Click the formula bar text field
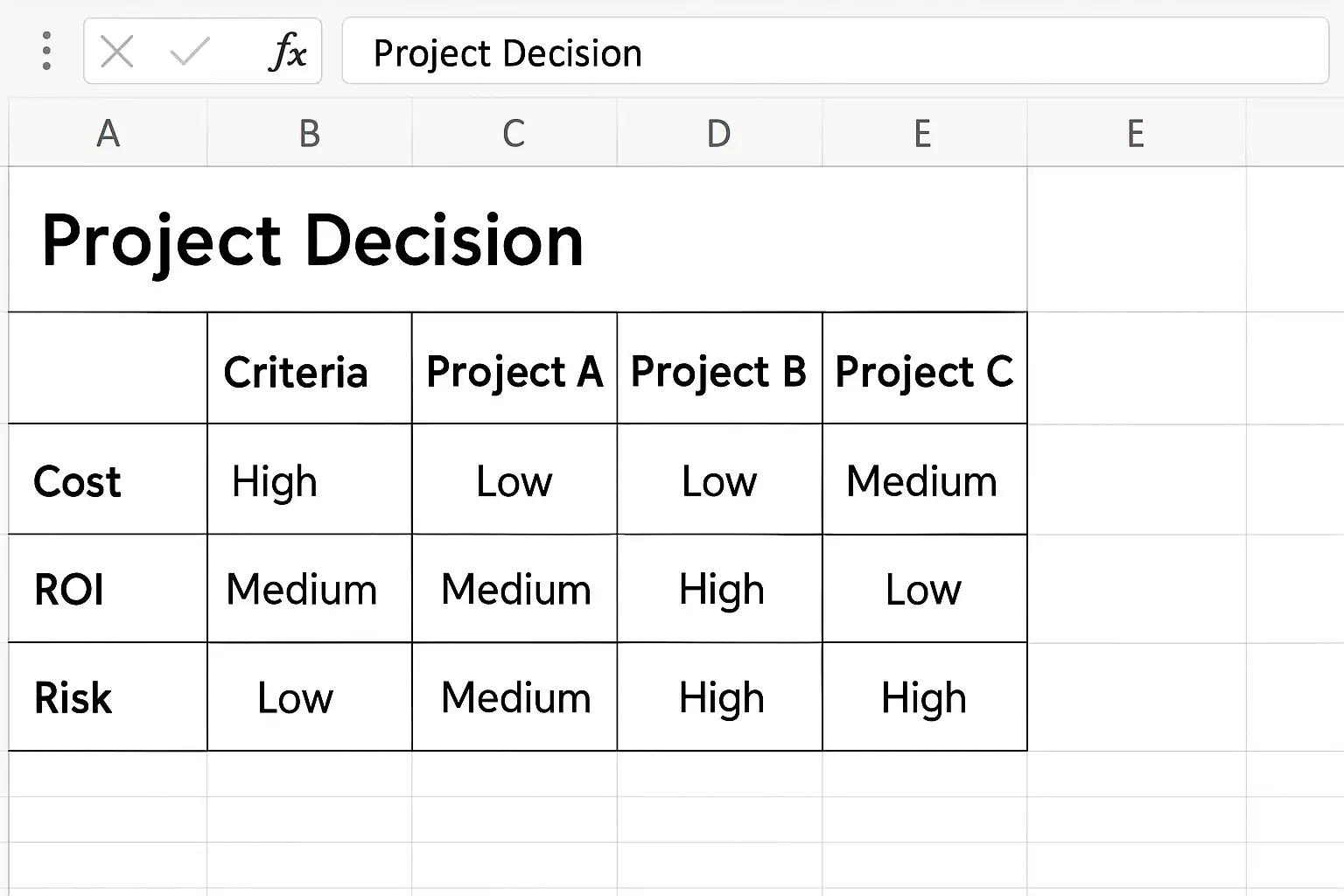 pos(836,52)
